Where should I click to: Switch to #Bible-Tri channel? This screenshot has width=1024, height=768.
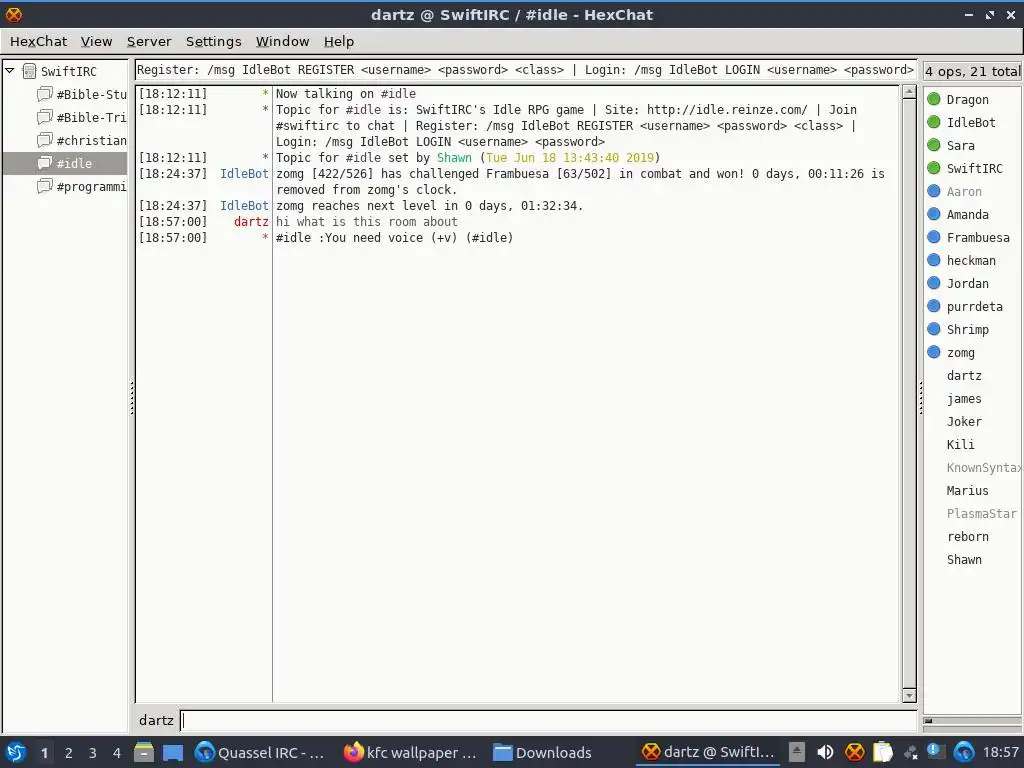pos(91,118)
